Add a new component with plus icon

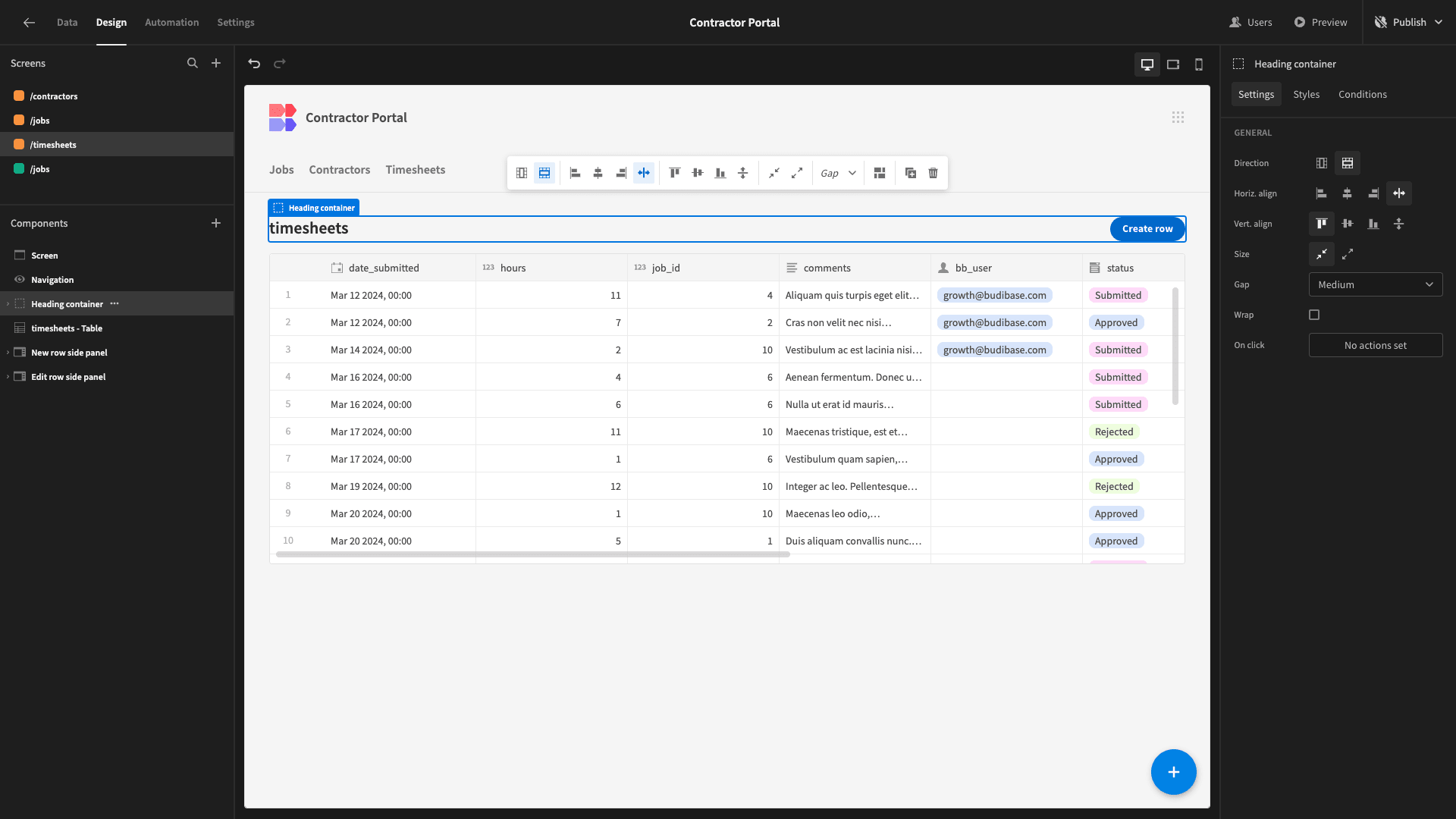coord(216,224)
